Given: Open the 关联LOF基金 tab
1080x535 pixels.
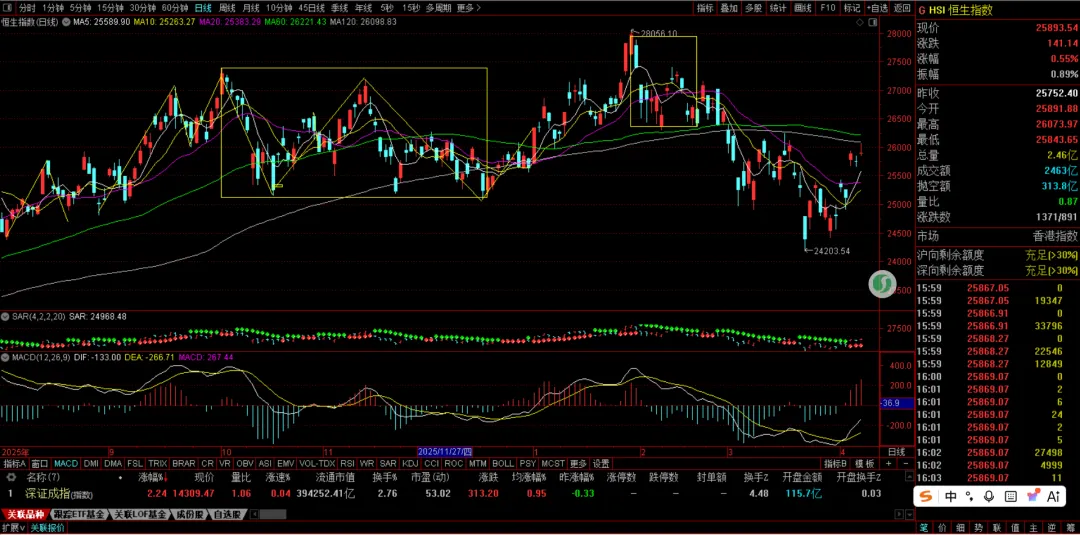Looking at the screenshot, I should tap(140, 514).
